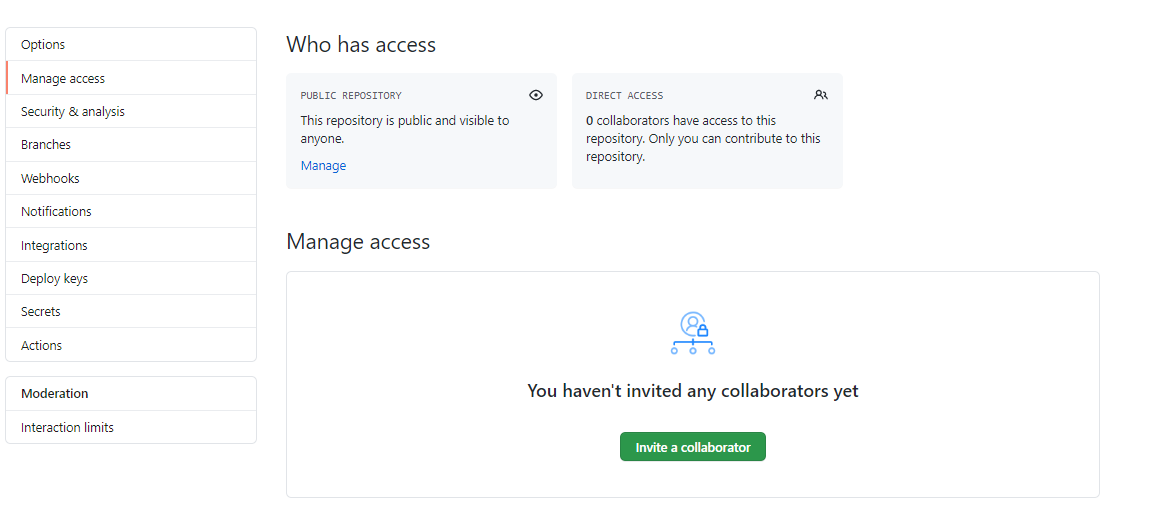Screen dimensions: 1153x513
Task: Open Security & analysis settings
Action: [131, 112]
